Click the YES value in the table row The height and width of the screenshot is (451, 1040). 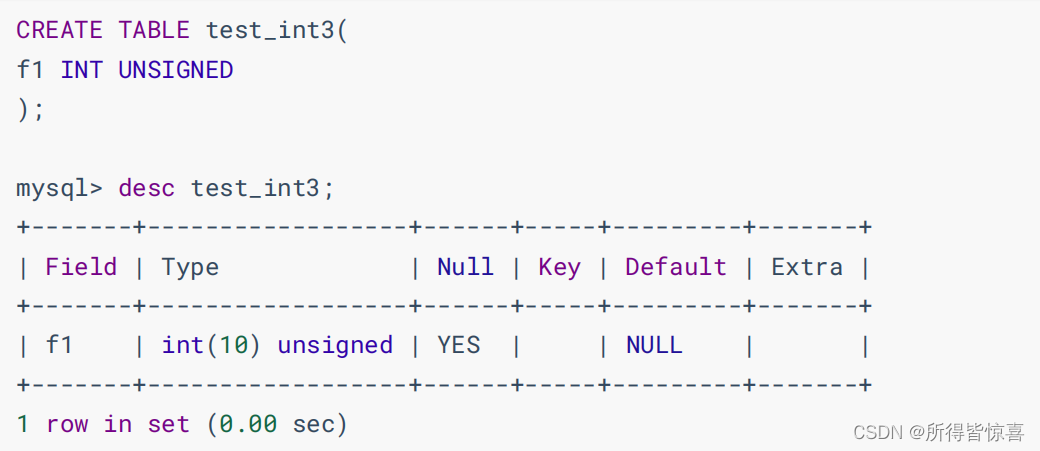click(458, 345)
